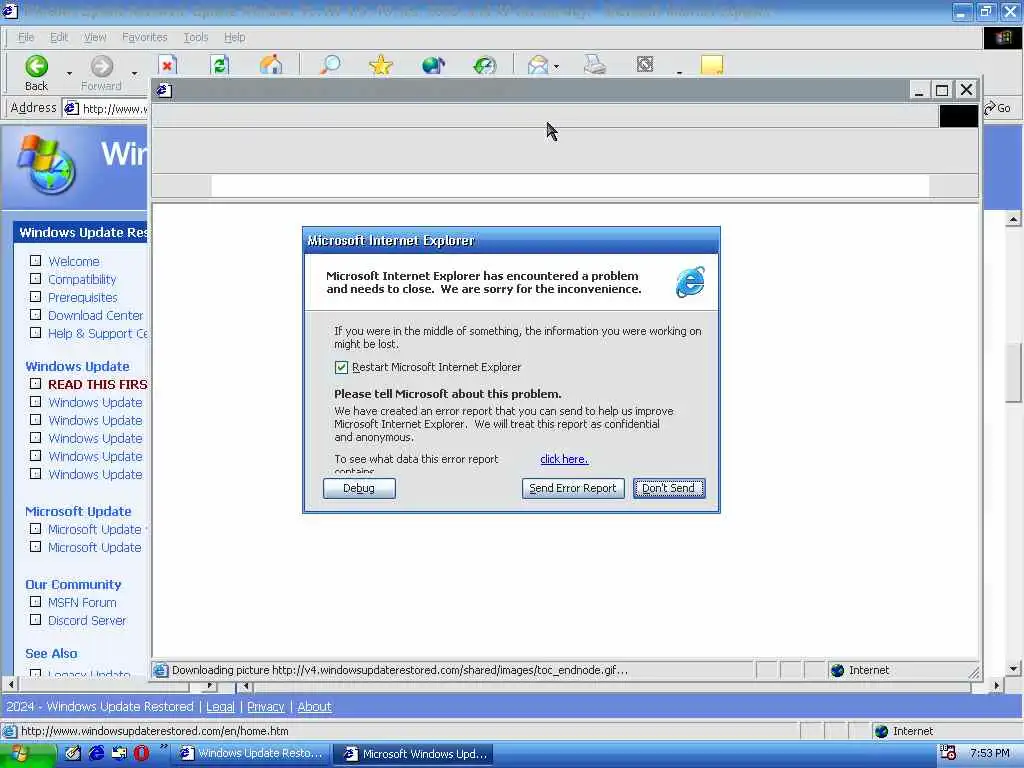
Task: Open the Forward button history dropdown arrow
Action: point(134,72)
